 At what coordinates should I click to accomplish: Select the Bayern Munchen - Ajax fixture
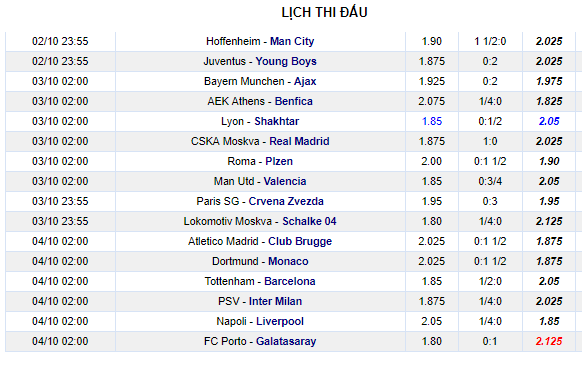click(x=260, y=81)
